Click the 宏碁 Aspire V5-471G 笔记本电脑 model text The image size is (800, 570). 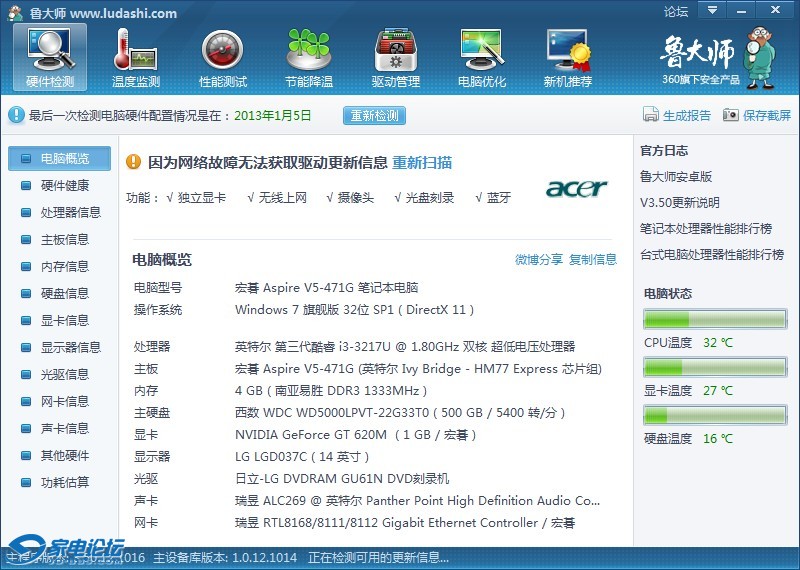(x=327, y=288)
